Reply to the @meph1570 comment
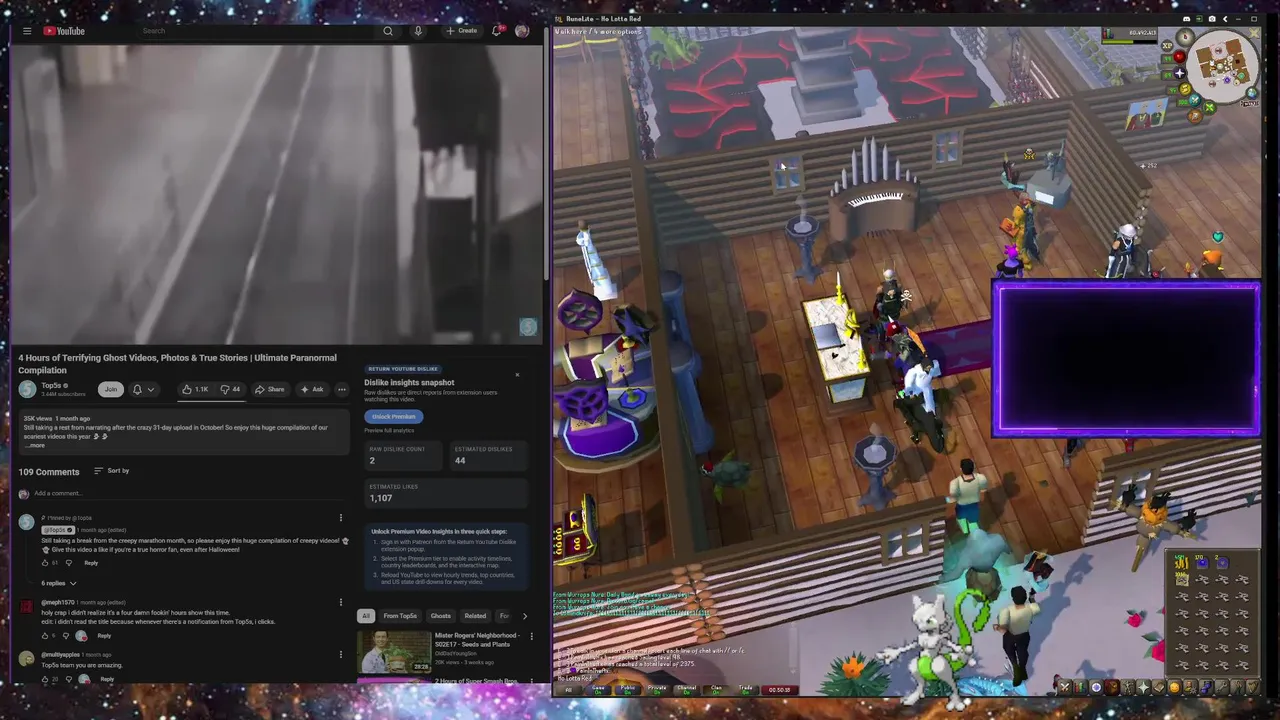 click(x=104, y=636)
